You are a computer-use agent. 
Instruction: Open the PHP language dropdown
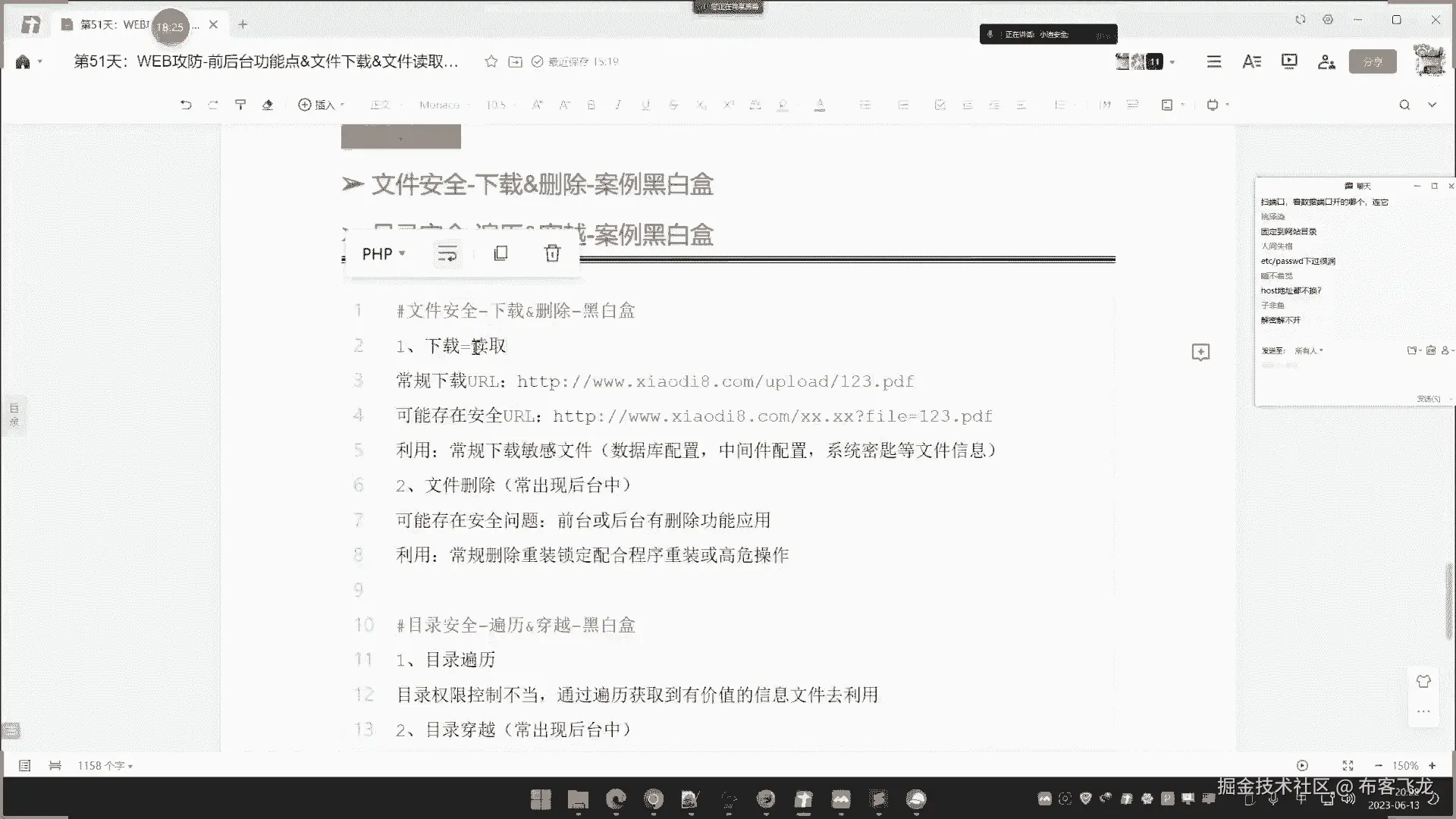tap(383, 253)
